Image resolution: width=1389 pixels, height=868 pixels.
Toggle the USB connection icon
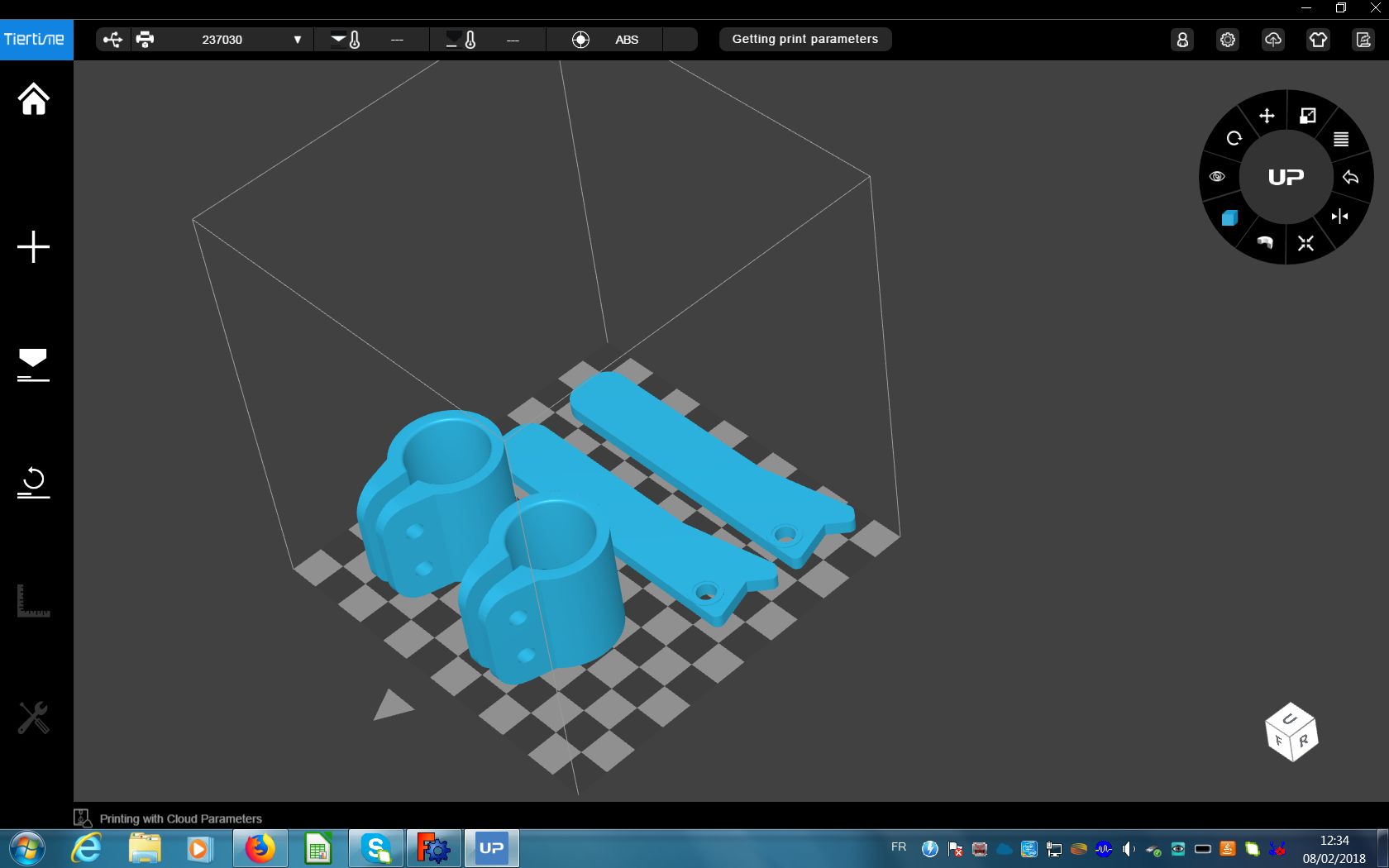pyautogui.click(x=113, y=40)
